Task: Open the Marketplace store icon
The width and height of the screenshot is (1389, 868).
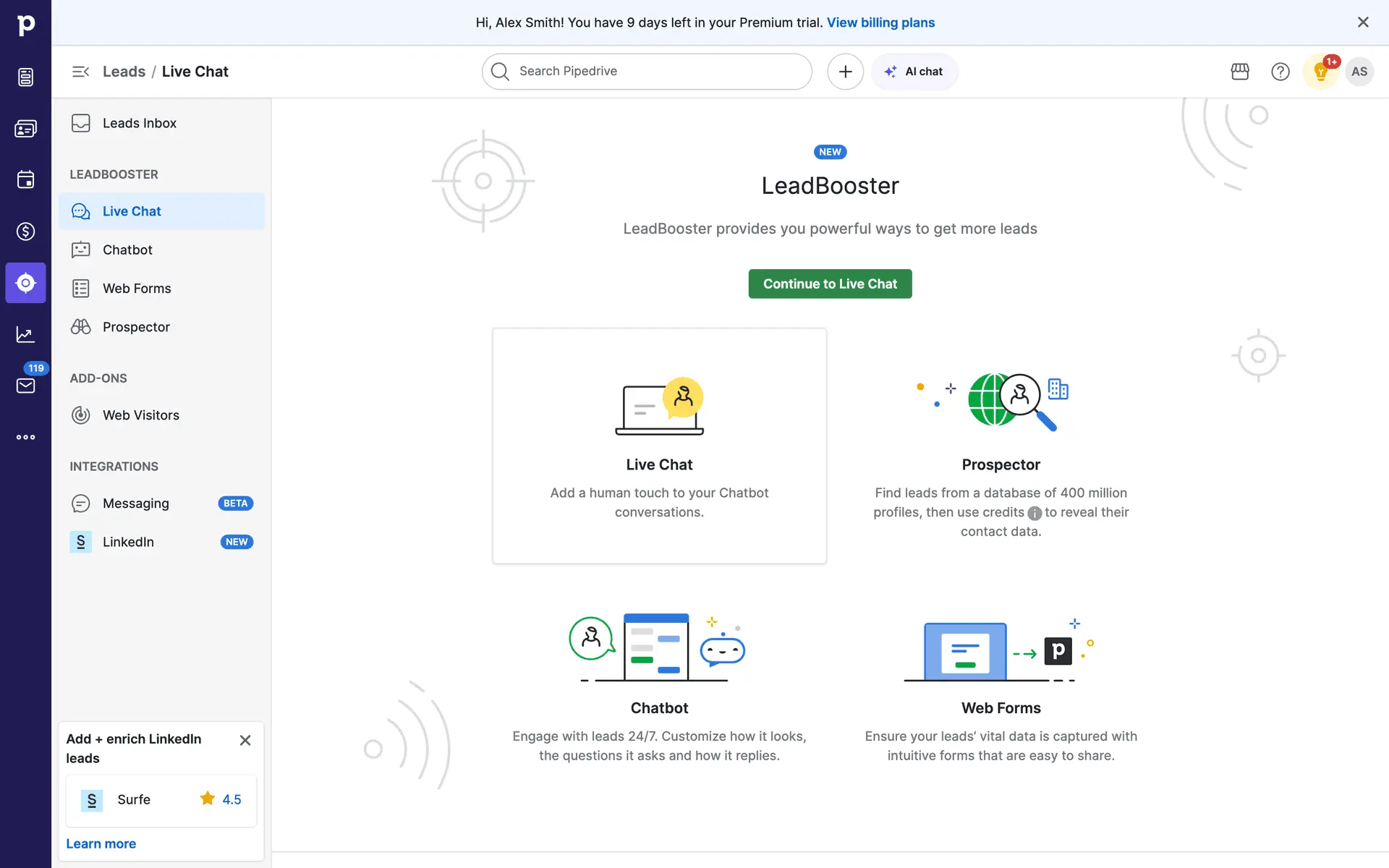Action: [1240, 72]
